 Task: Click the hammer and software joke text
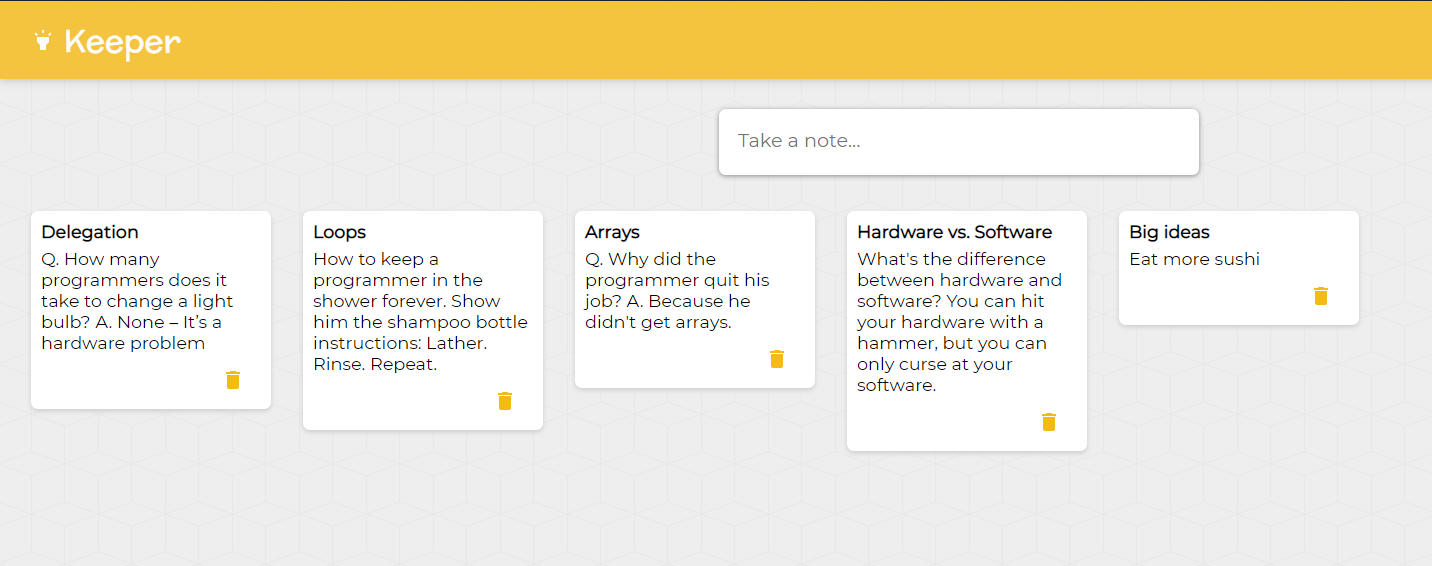pos(959,322)
